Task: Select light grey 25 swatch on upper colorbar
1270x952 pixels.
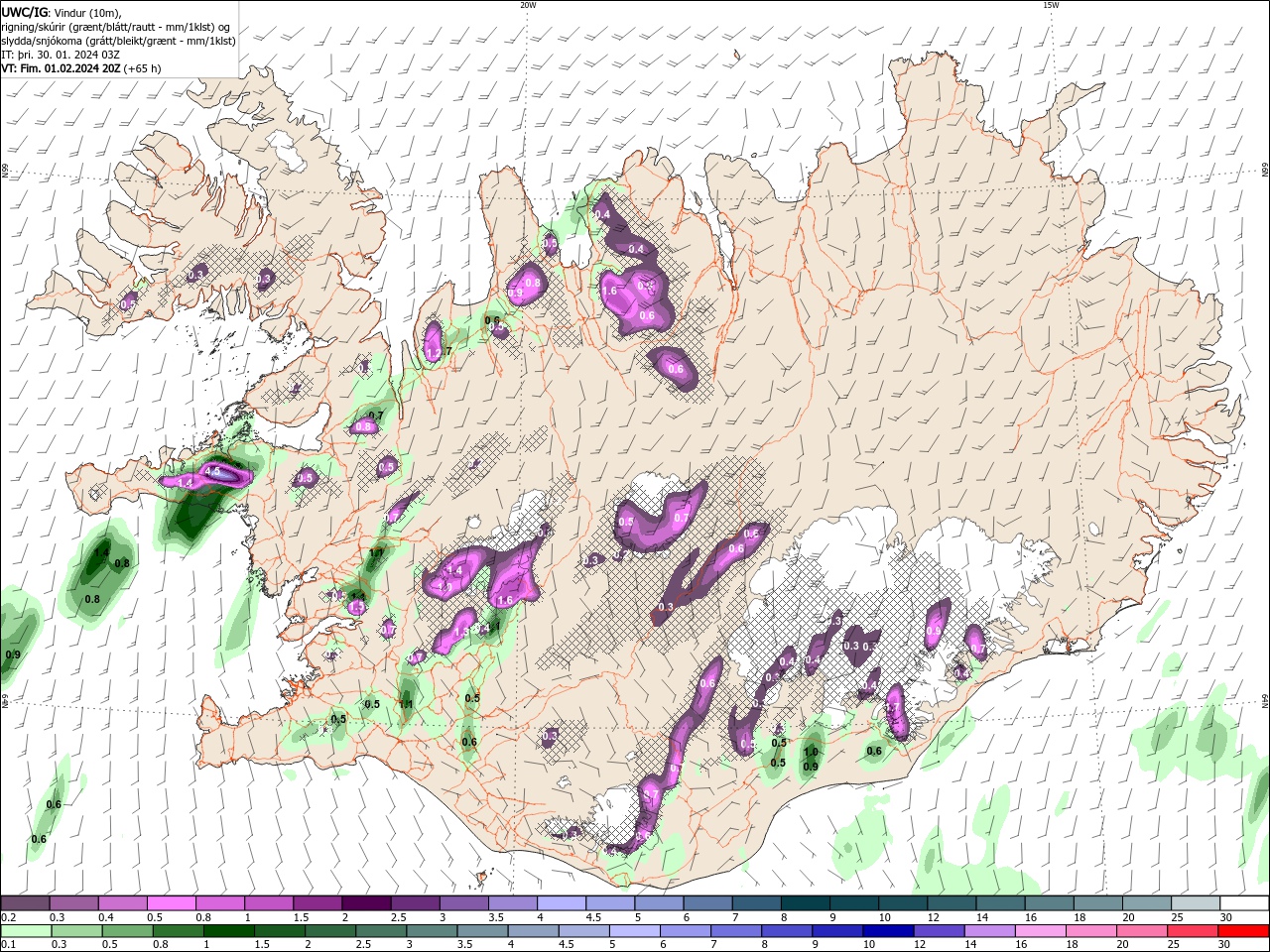Action: pos(1194,903)
